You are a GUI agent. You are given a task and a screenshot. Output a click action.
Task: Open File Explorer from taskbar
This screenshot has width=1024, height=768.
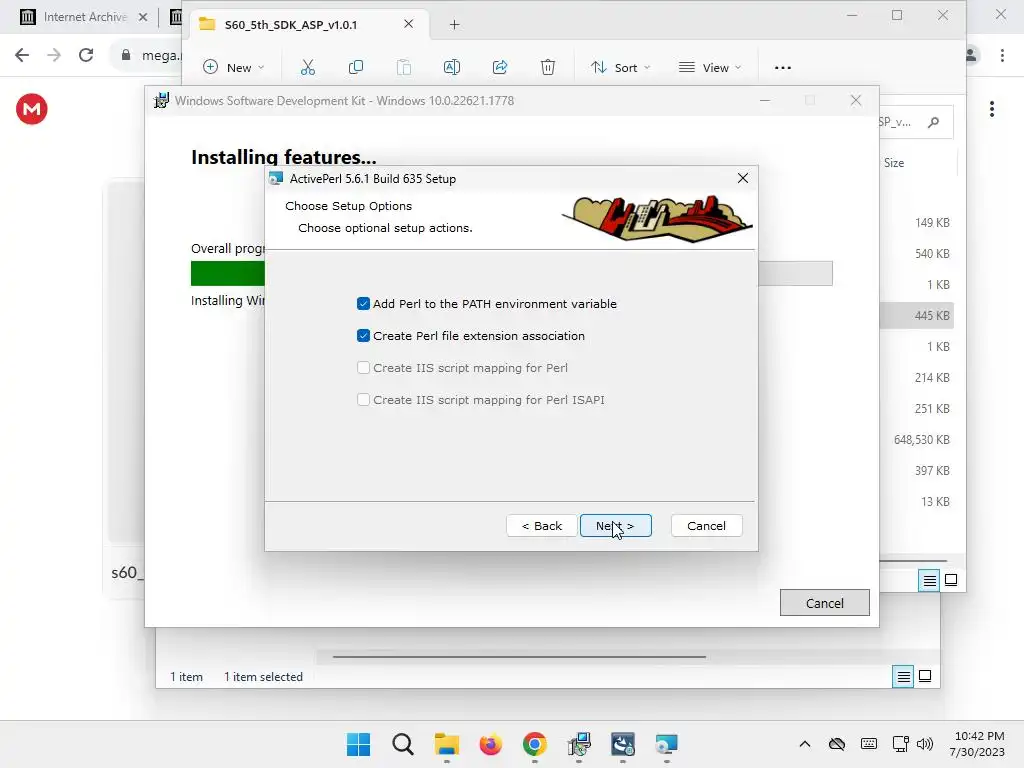(x=447, y=744)
